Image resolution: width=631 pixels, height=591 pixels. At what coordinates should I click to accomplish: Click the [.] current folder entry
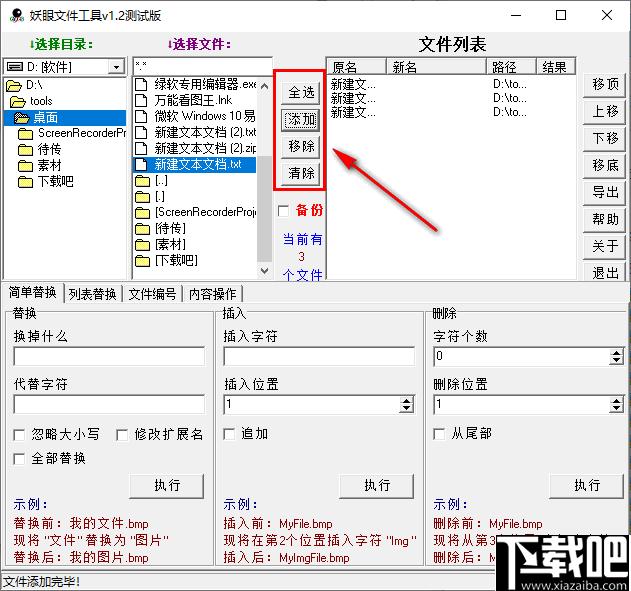[x=150, y=197]
